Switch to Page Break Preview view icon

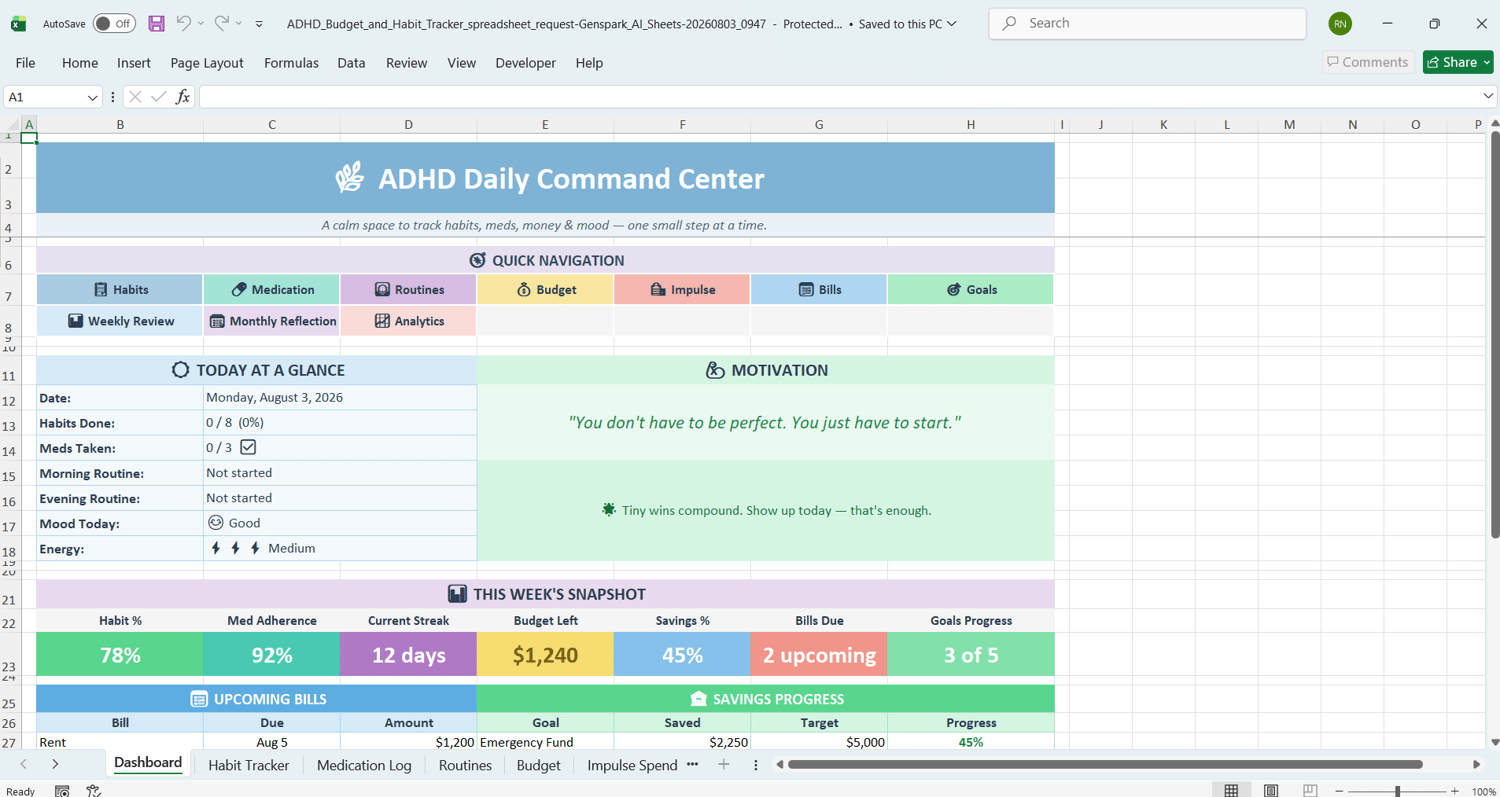[x=1310, y=790]
